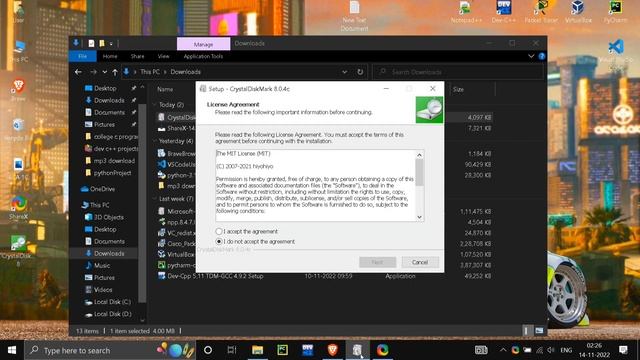Viewport: 640px width, 360px height.
Task: Collapse the 'Last week (7)' group
Action: pos(155,199)
